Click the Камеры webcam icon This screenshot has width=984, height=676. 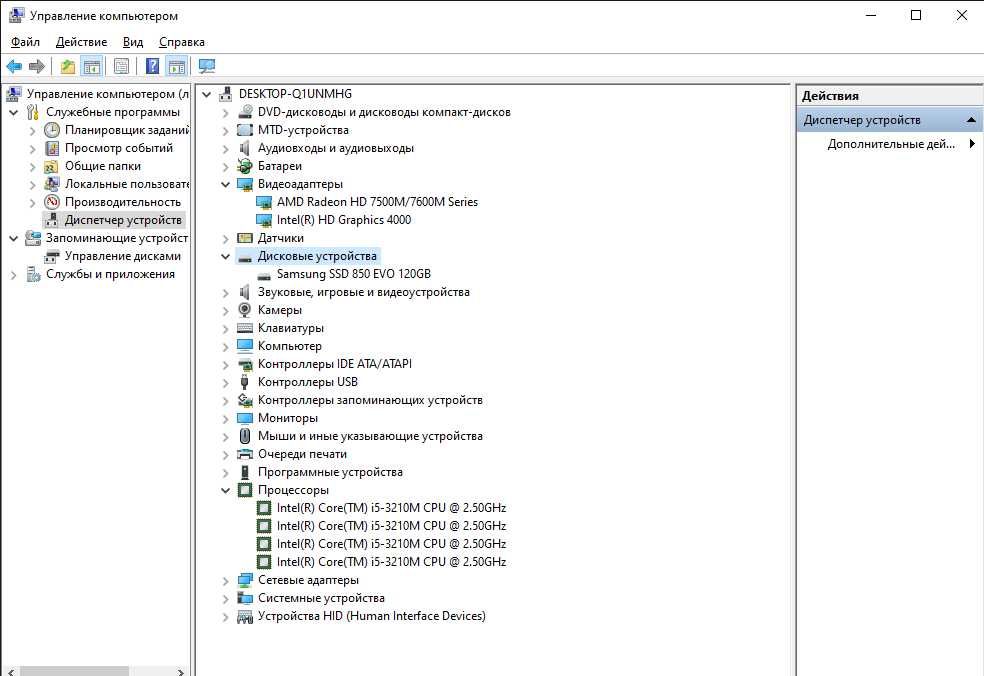245,310
